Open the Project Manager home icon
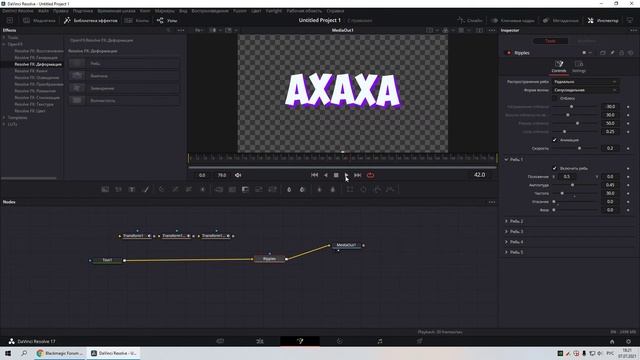Screen dimensions: 640x360 pyautogui.click(x=612, y=342)
